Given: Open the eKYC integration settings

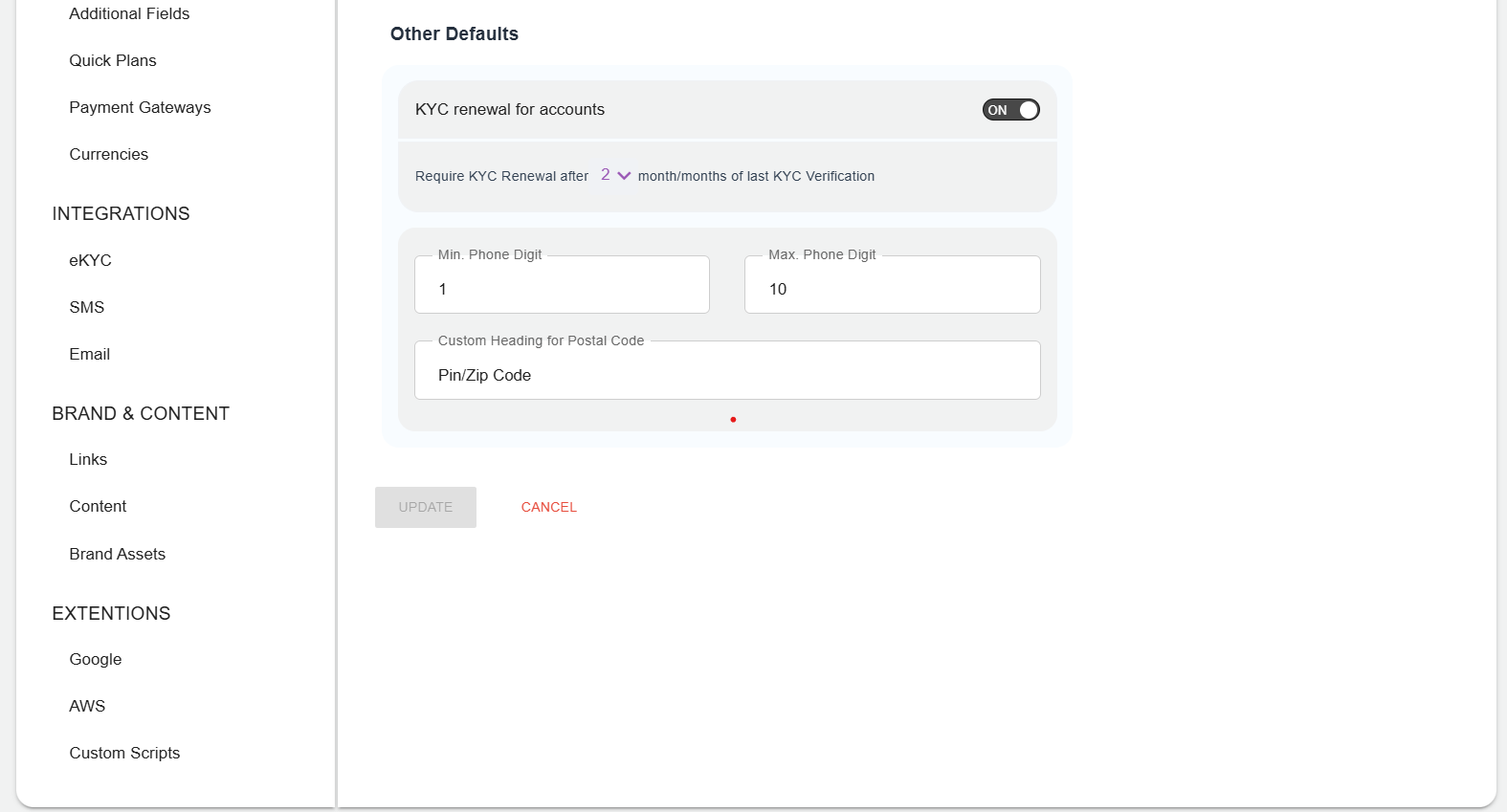Looking at the screenshot, I should (x=90, y=259).
